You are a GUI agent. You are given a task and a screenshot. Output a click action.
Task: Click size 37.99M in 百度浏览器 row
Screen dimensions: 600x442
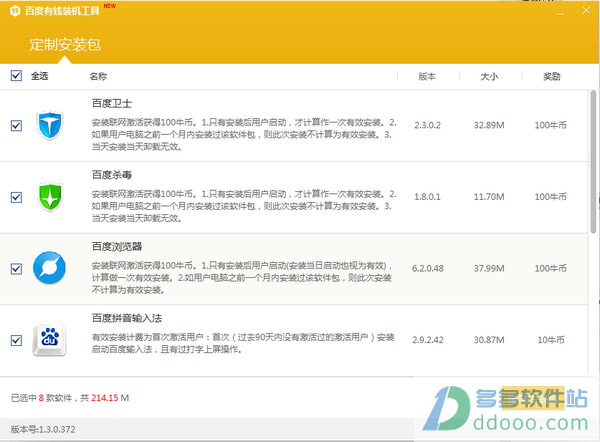[x=489, y=268]
